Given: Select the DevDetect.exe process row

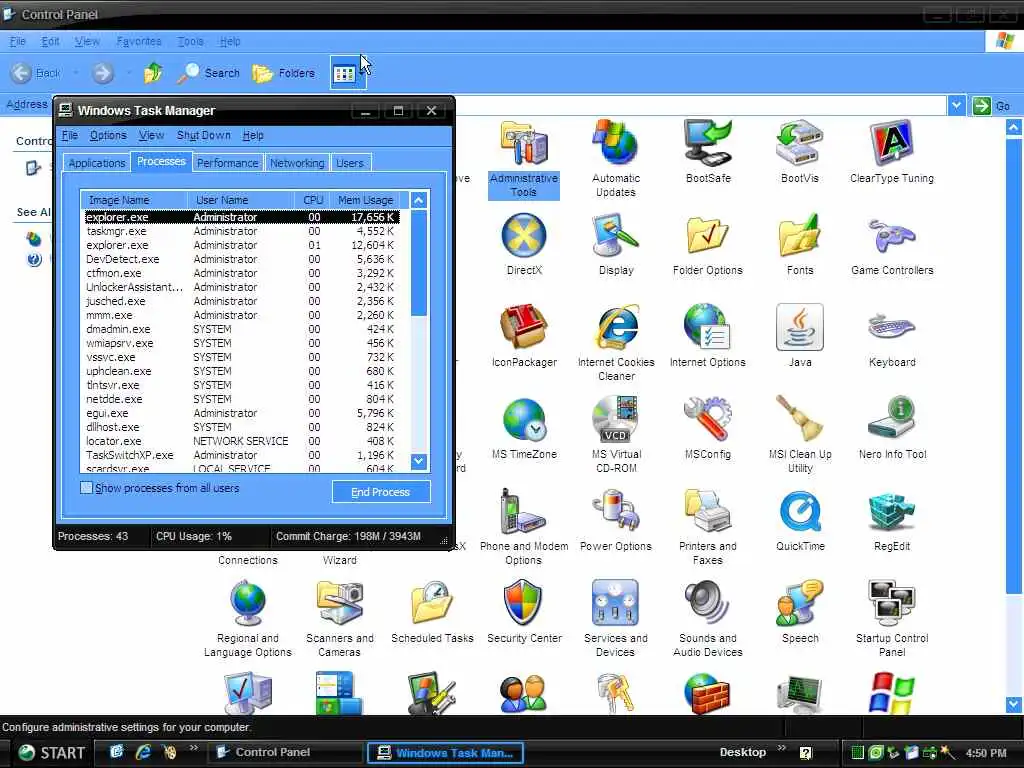Looking at the screenshot, I should [x=241, y=259].
